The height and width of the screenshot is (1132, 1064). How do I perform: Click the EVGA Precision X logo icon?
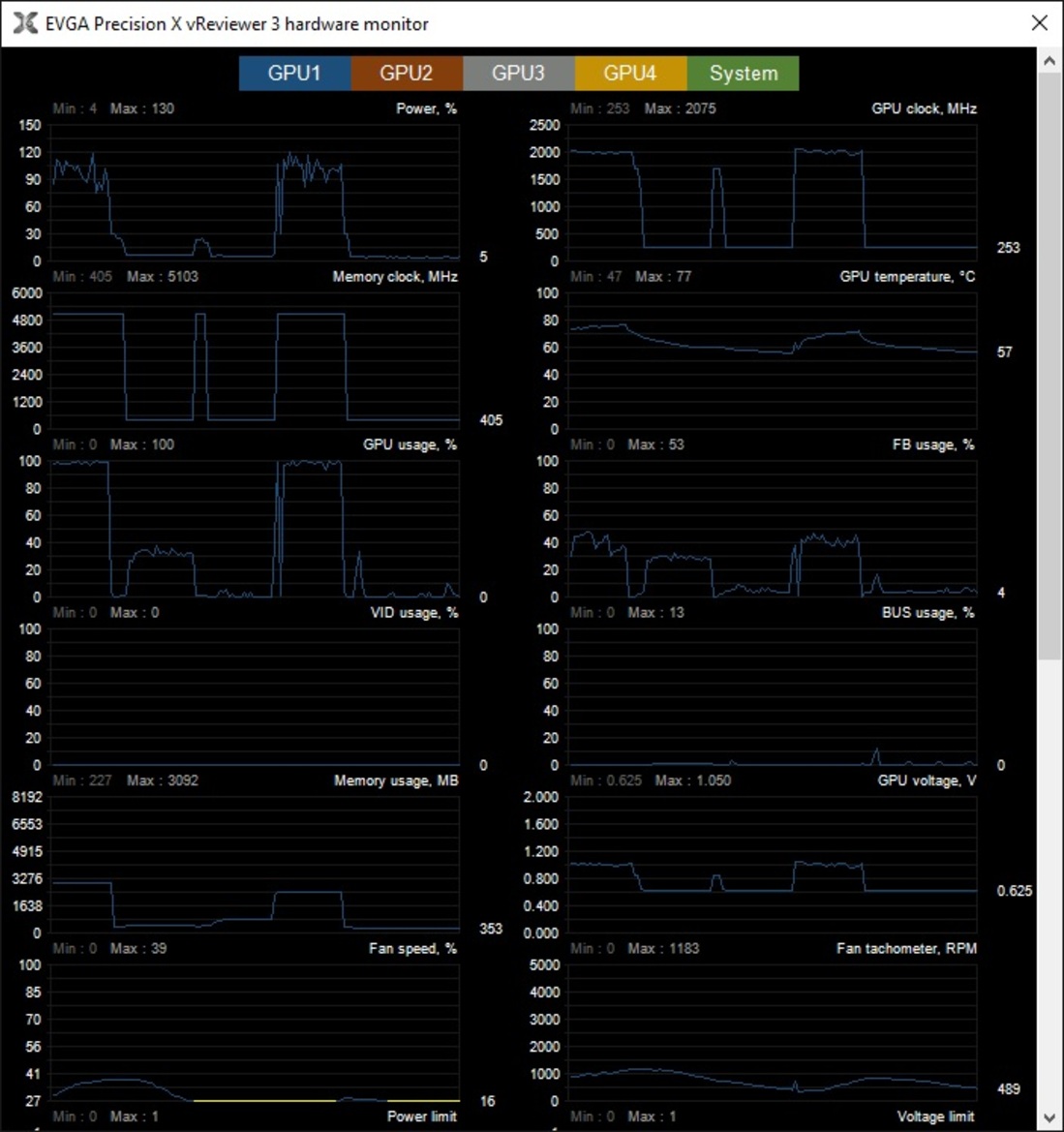point(24,23)
